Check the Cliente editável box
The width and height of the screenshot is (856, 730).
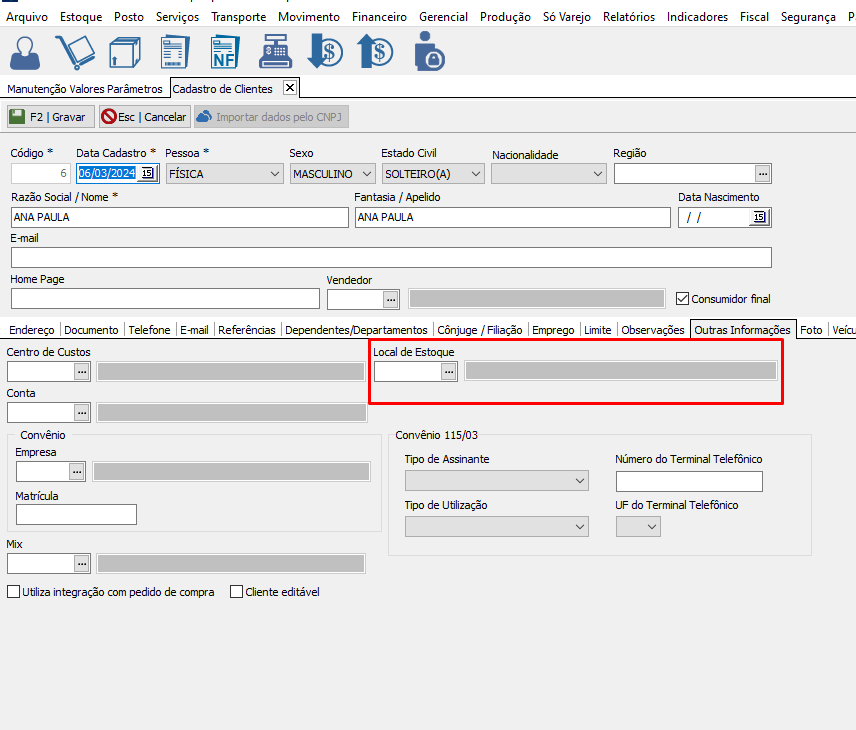coord(237,592)
